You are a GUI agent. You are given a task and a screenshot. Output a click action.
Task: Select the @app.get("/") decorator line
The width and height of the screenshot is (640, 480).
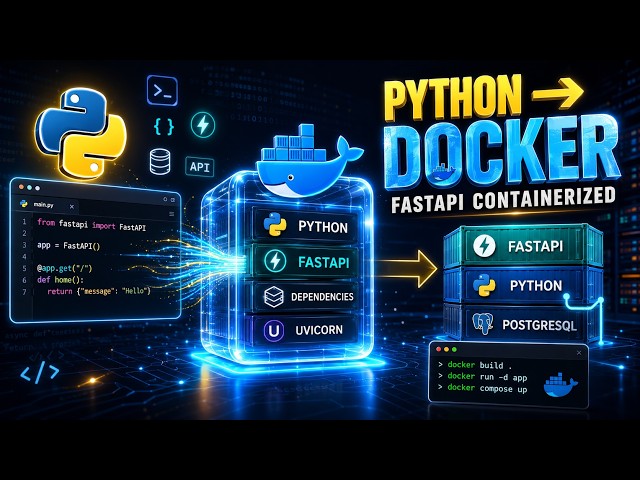tap(65, 268)
